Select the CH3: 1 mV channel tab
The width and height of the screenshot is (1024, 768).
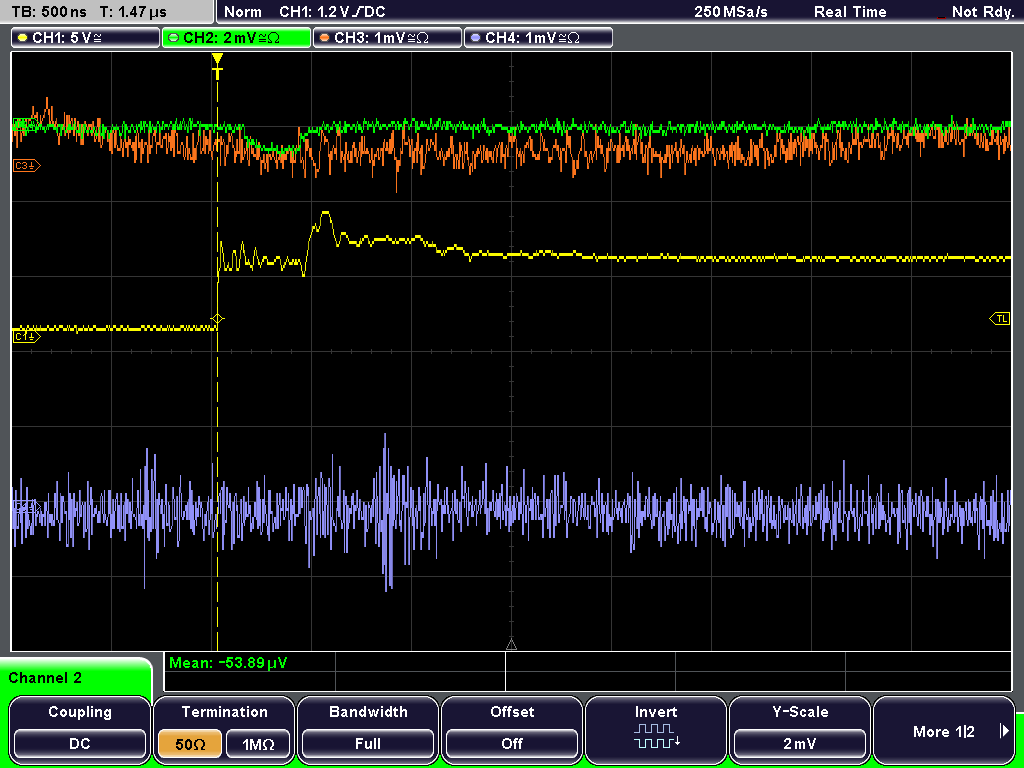[x=387, y=38]
